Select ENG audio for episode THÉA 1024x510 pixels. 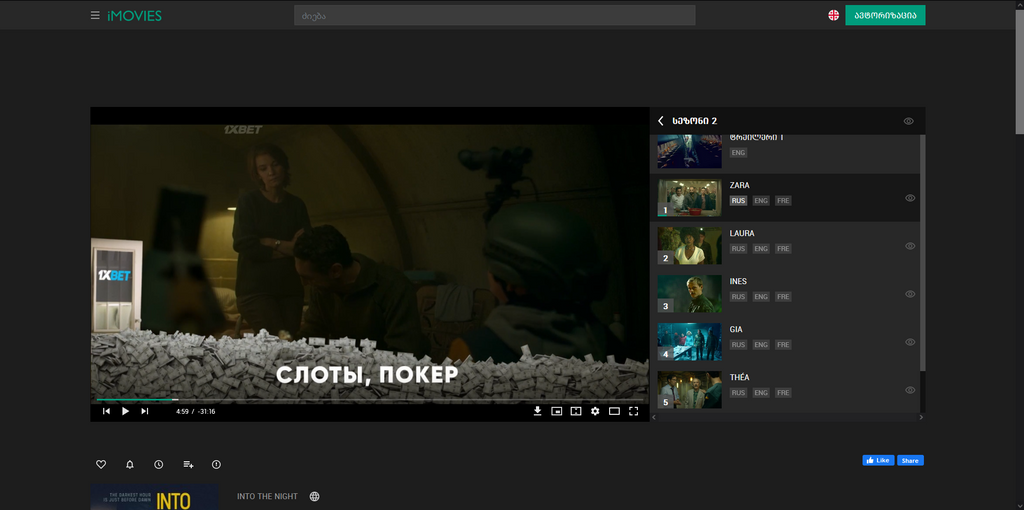click(761, 392)
